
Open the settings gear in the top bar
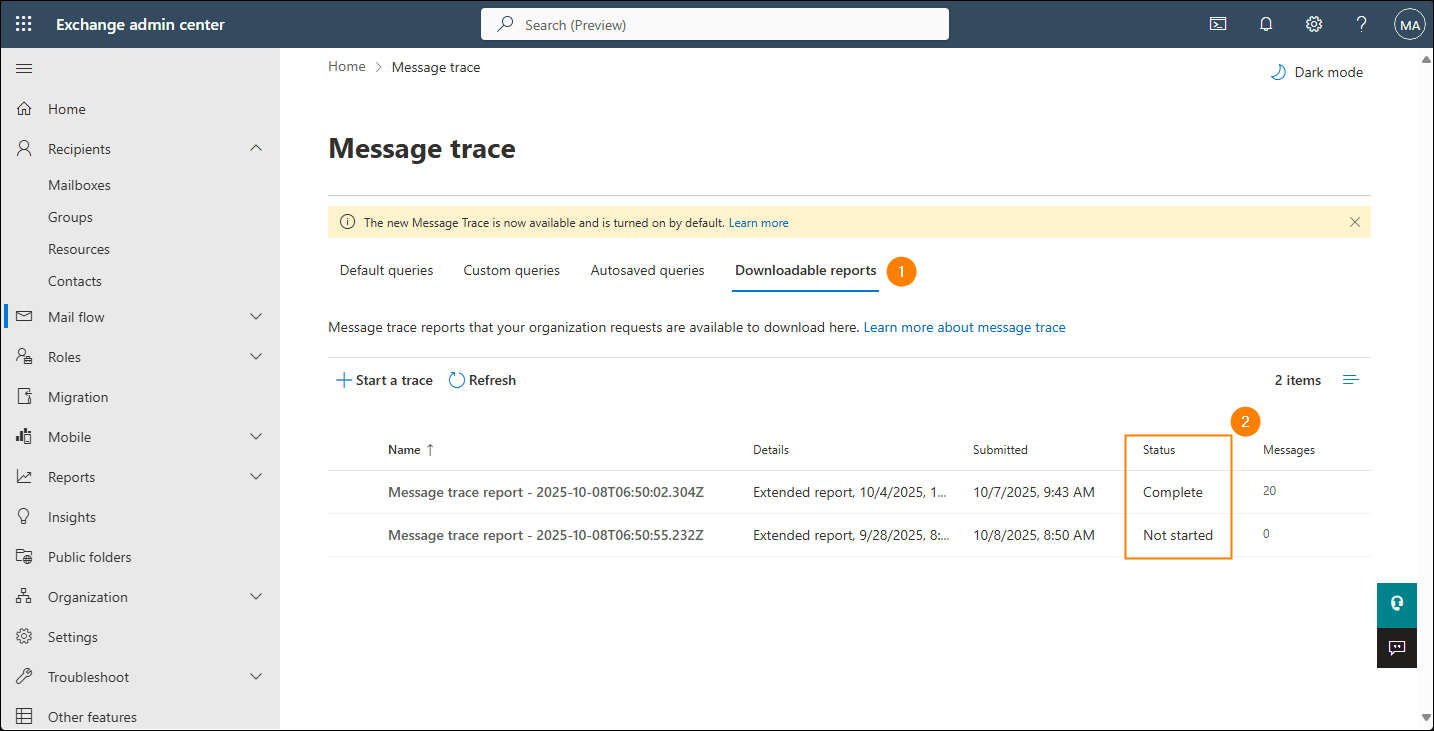point(1313,23)
